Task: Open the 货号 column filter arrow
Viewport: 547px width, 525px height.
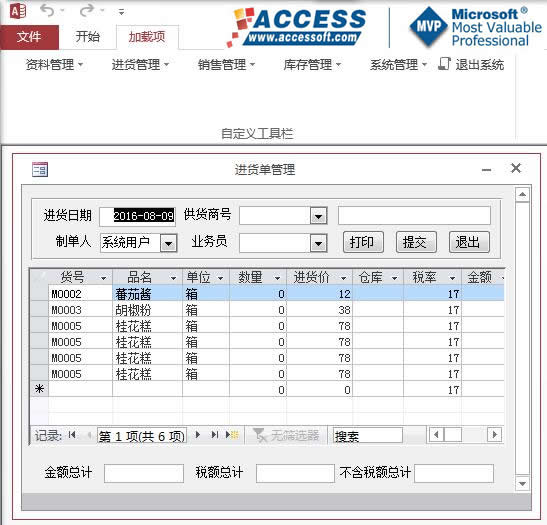Action: [104, 278]
